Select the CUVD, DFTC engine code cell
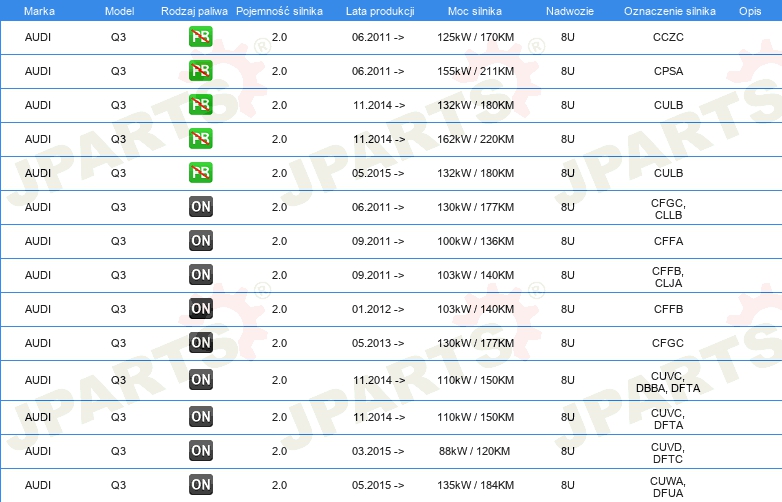The width and height of the screenshot is (782, 502). (x=668, y=453)
